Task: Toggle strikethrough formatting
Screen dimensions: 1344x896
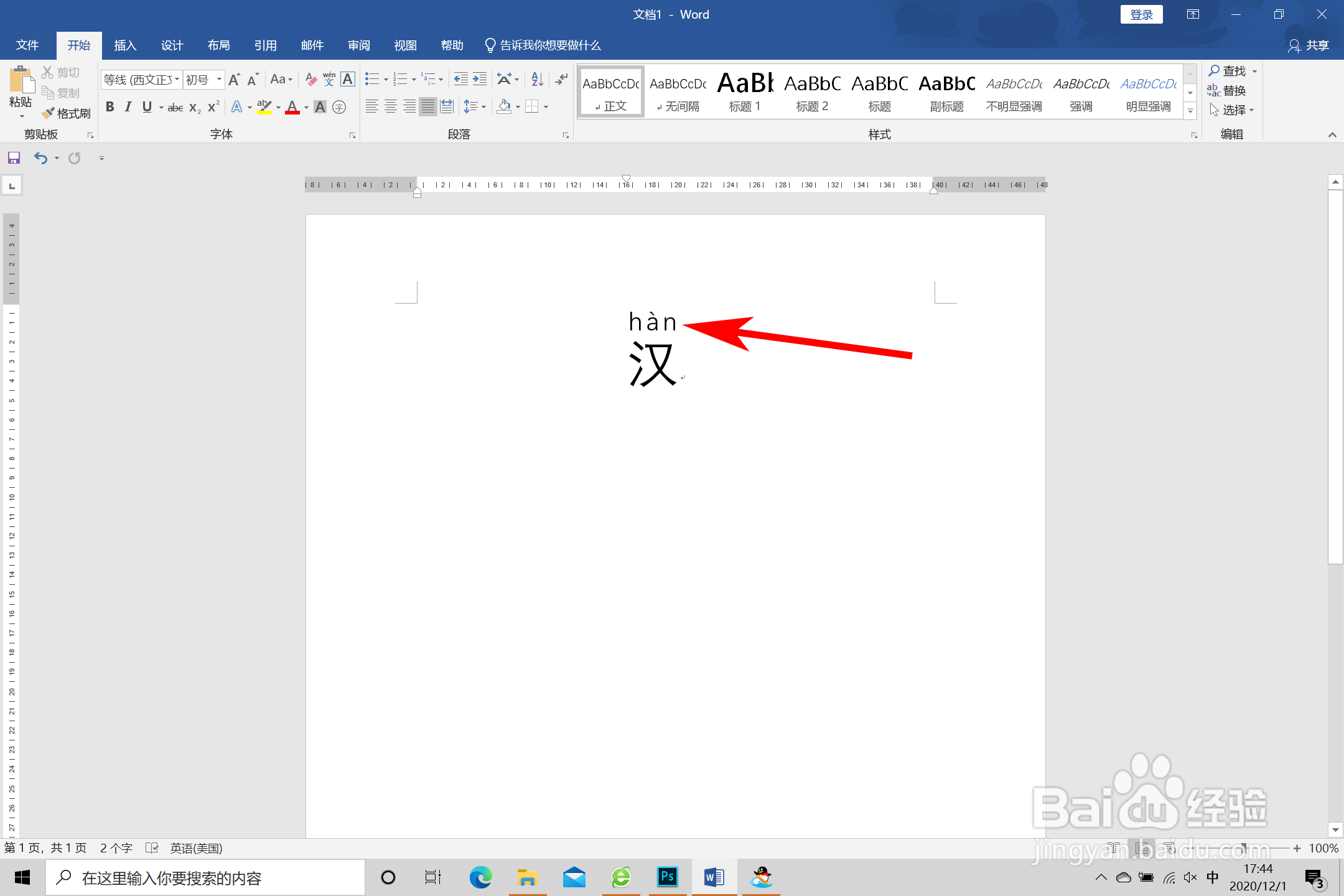Action: [x=175, y=107]
